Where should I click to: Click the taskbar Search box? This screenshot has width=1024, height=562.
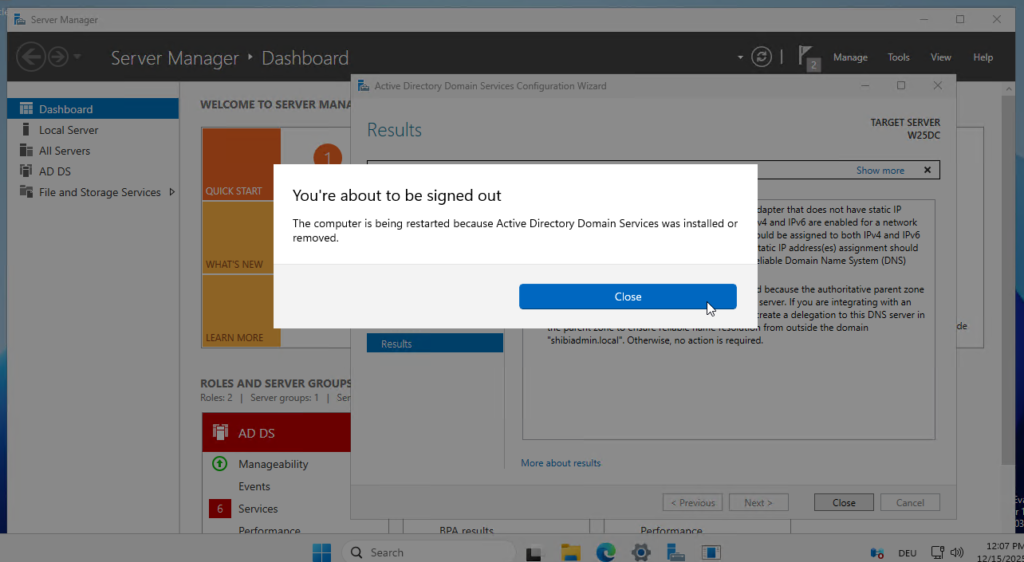429,552
